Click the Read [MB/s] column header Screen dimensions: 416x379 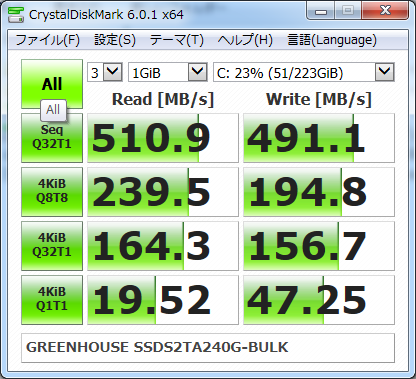coord(163,99)
